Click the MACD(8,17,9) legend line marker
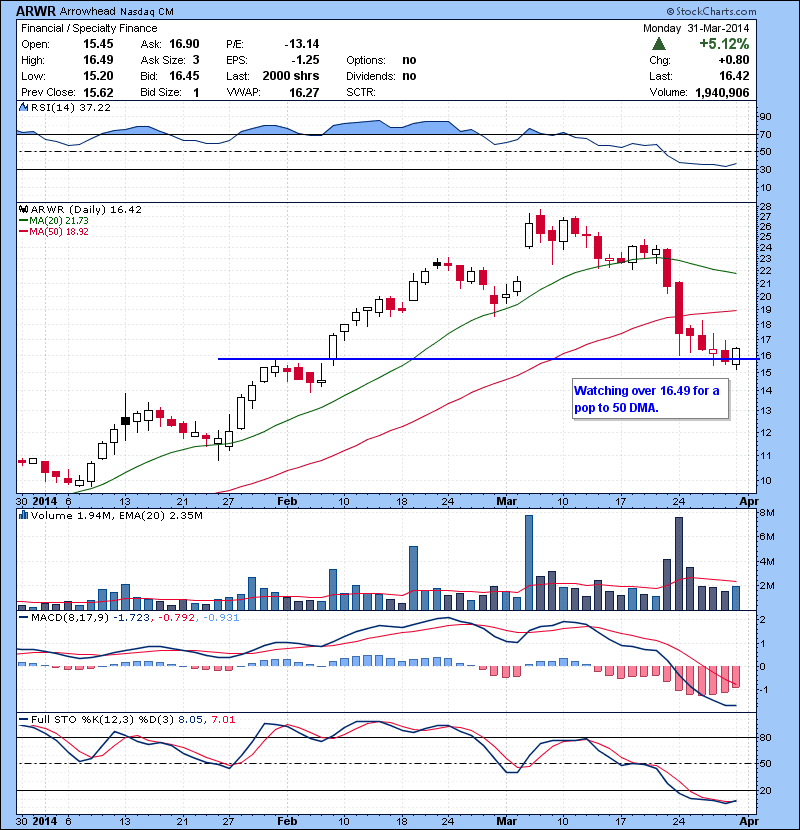The height and width of the screenshot is (830, 800). pyautogui.click(x=24, y=617)
